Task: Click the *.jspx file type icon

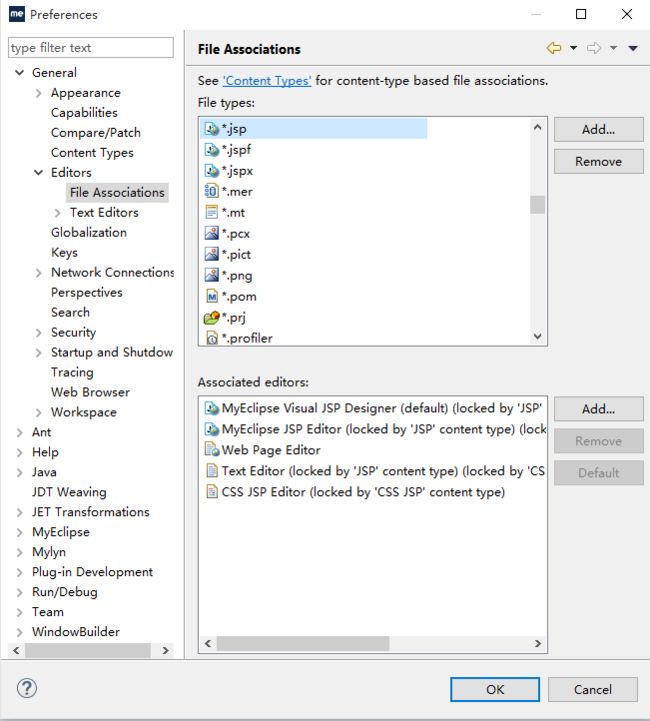Action: (x=211, y=171)
